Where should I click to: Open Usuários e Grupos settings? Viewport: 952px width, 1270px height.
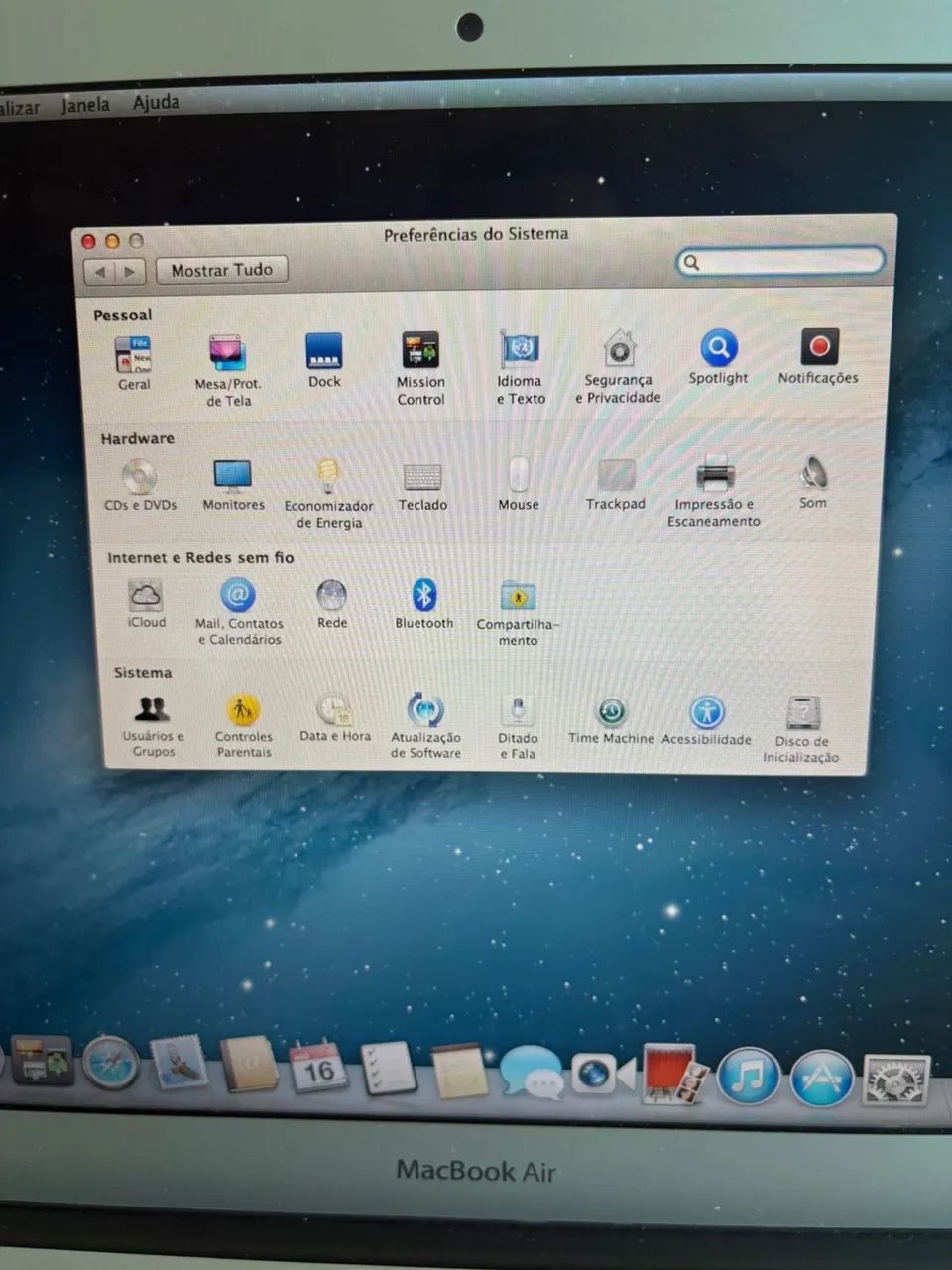point(151,707)
